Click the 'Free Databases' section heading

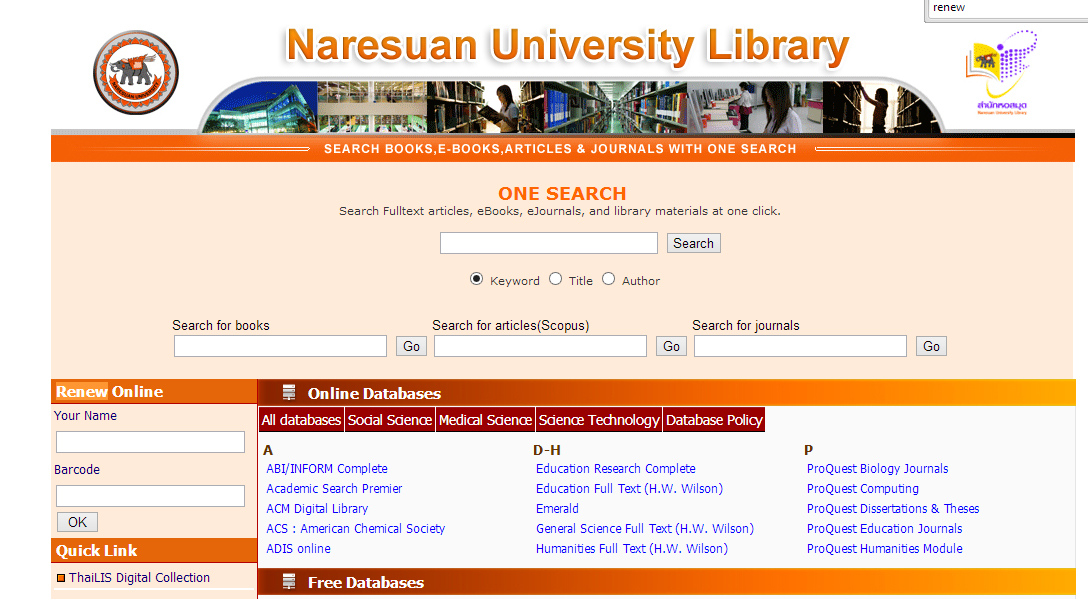[x=366, y=582]
